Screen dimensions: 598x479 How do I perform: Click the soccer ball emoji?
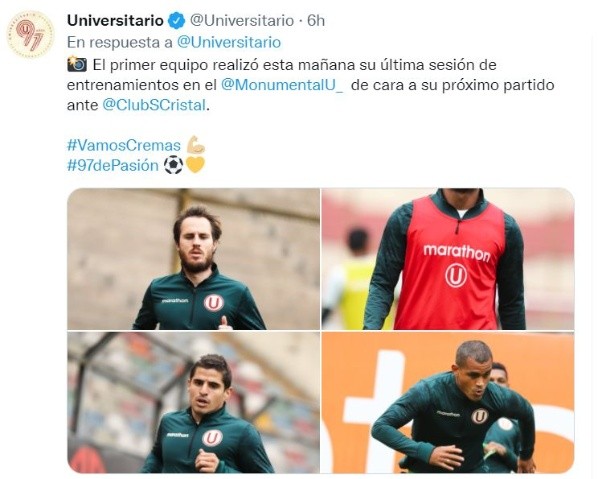173,165
